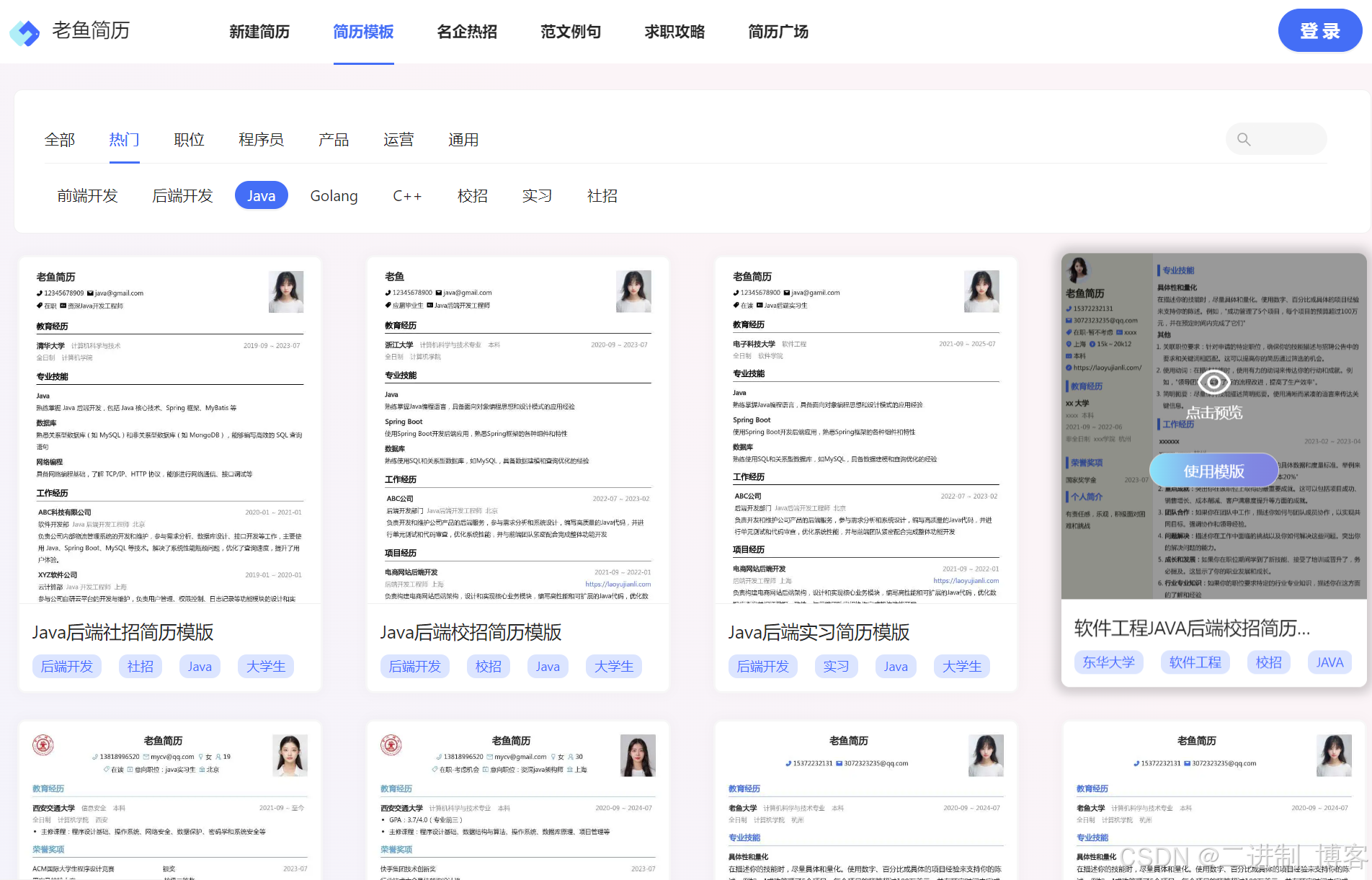Select the Java filter pill
Image resolution: width=1372 pixels, height=880 pixels.
tap(262, 195)
